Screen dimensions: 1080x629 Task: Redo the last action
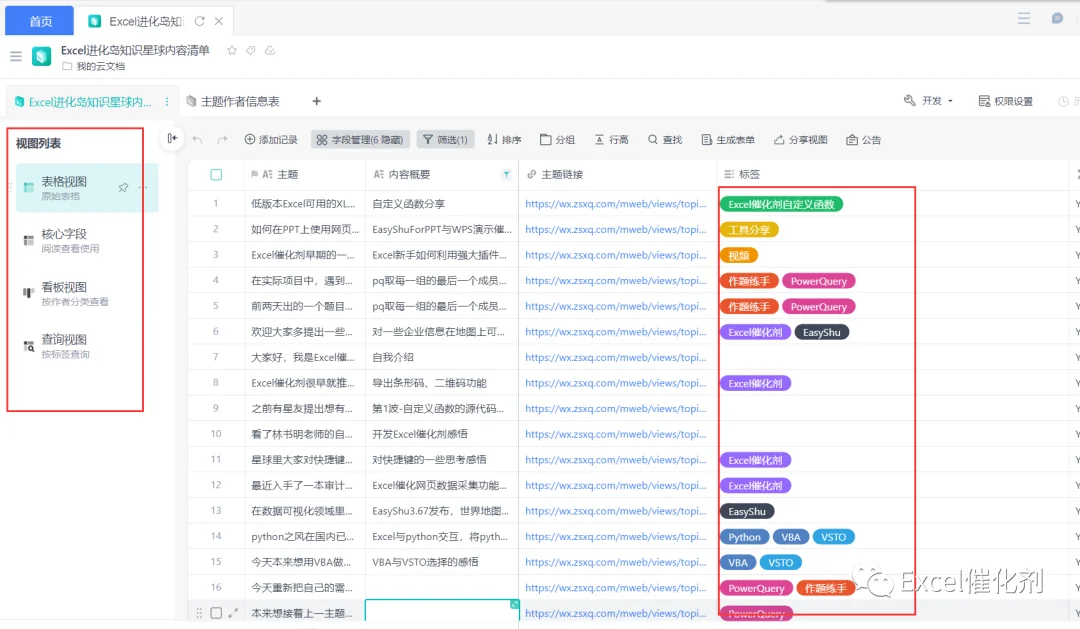pyautogui.click(x=222, y=140)
